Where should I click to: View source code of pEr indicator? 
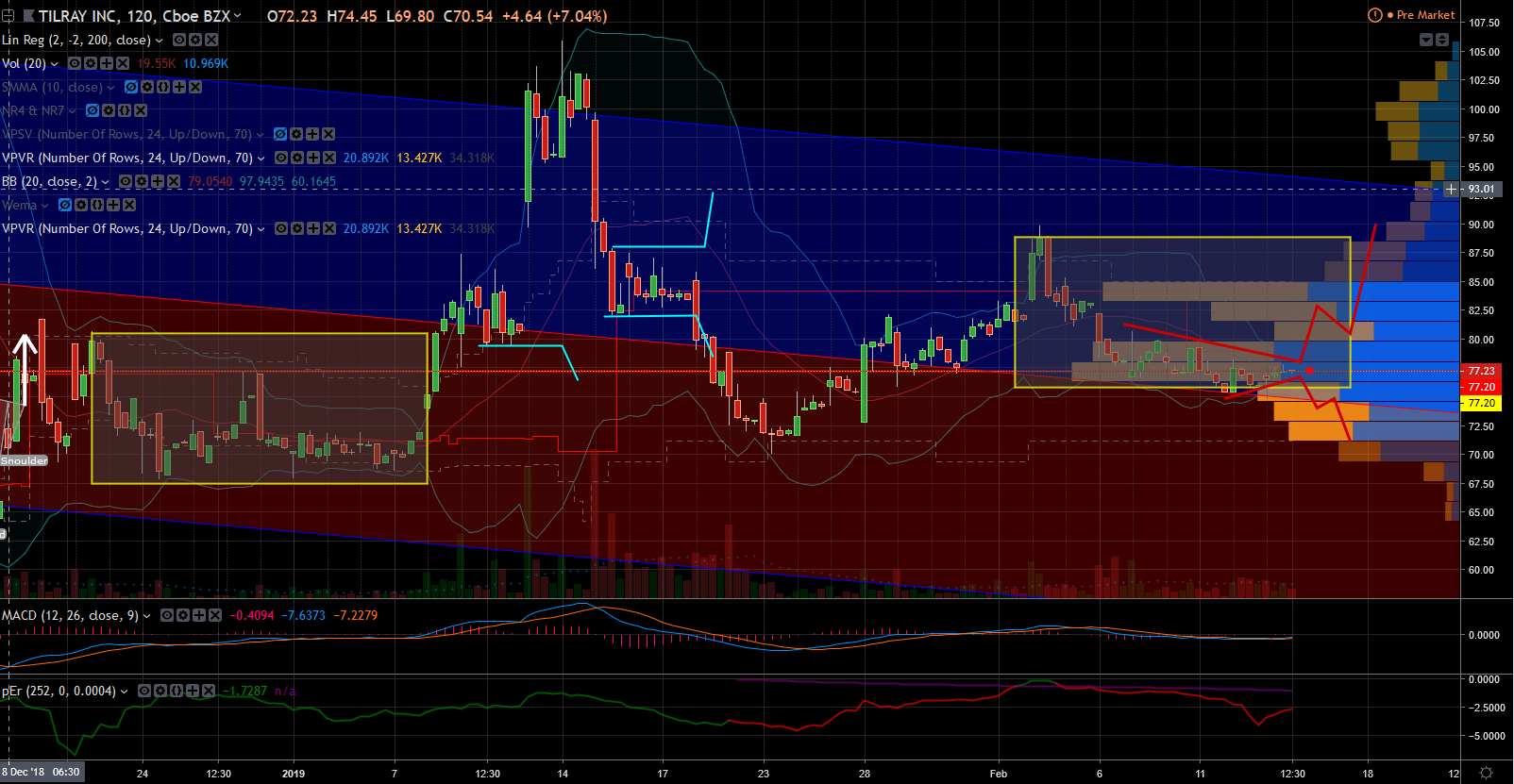pyautogui.click(x=177, y=691)
